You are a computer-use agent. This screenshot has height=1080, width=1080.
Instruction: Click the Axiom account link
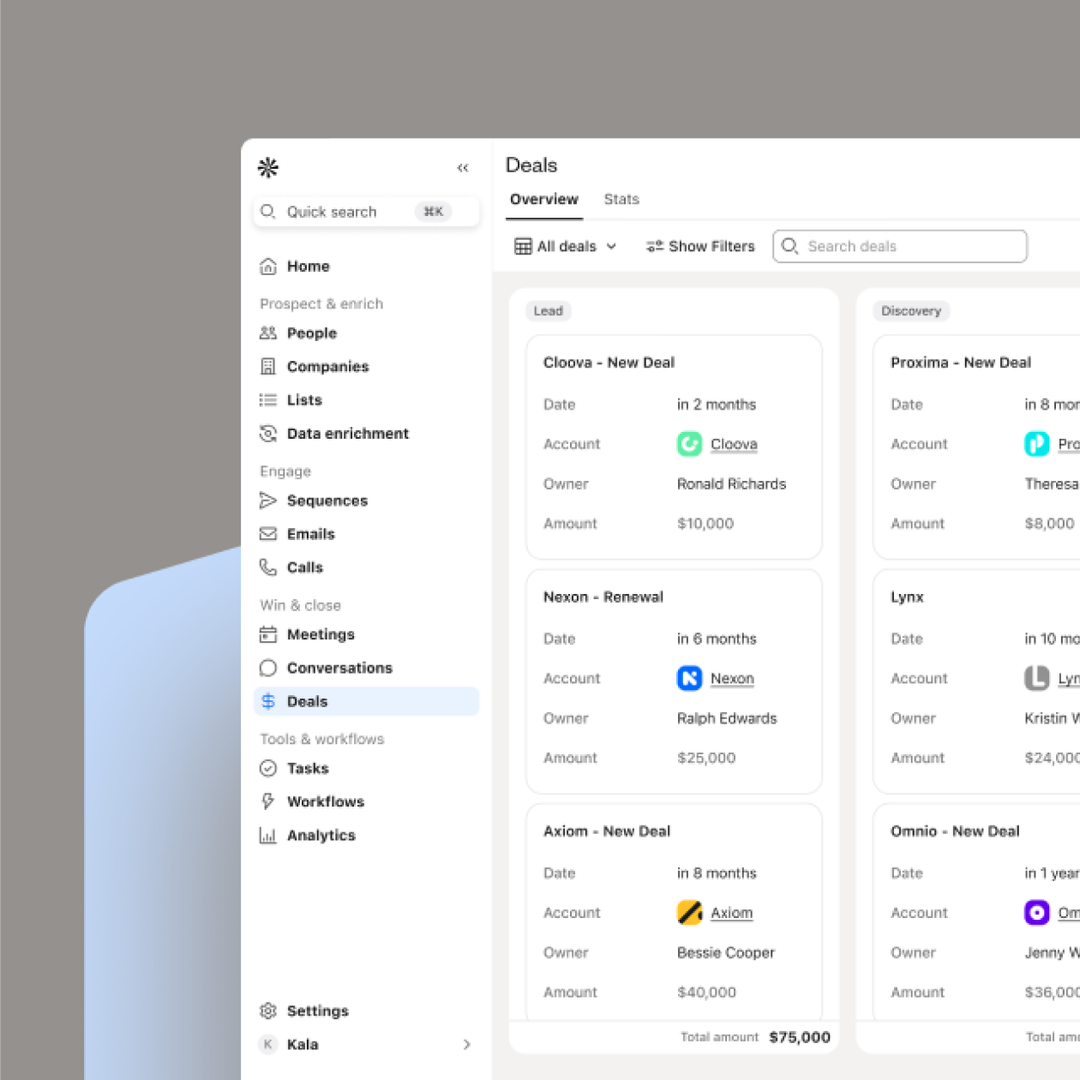click(731, 912)
